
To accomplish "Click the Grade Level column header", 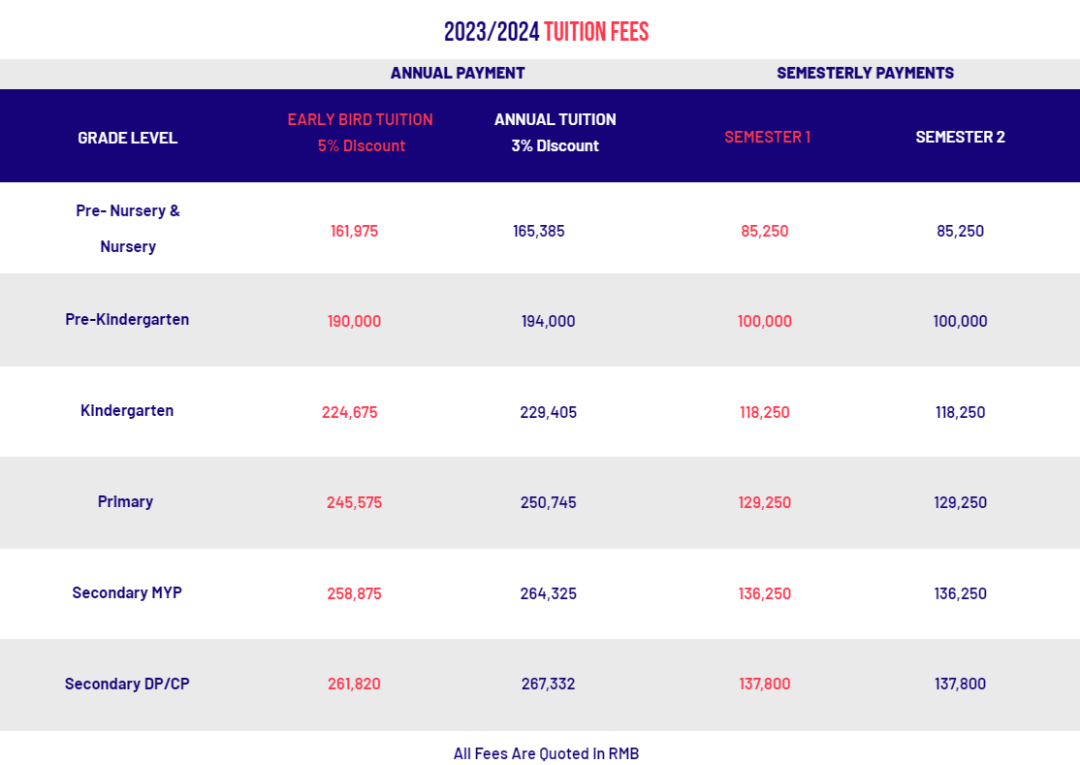I will pyautogui.click(x=127, y=138).
